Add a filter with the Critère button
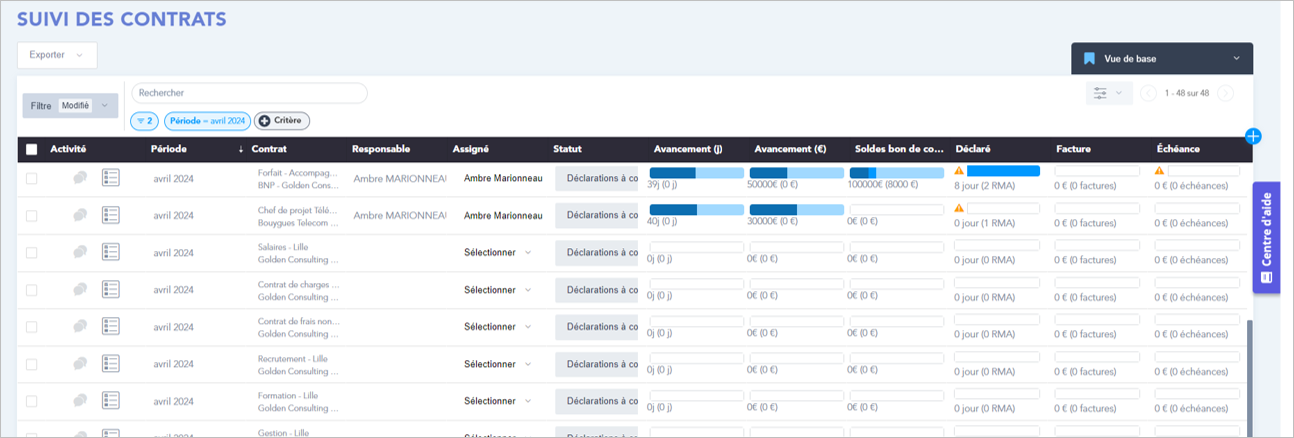Viewport: 1294px width, 438px height. coord(282,121)
